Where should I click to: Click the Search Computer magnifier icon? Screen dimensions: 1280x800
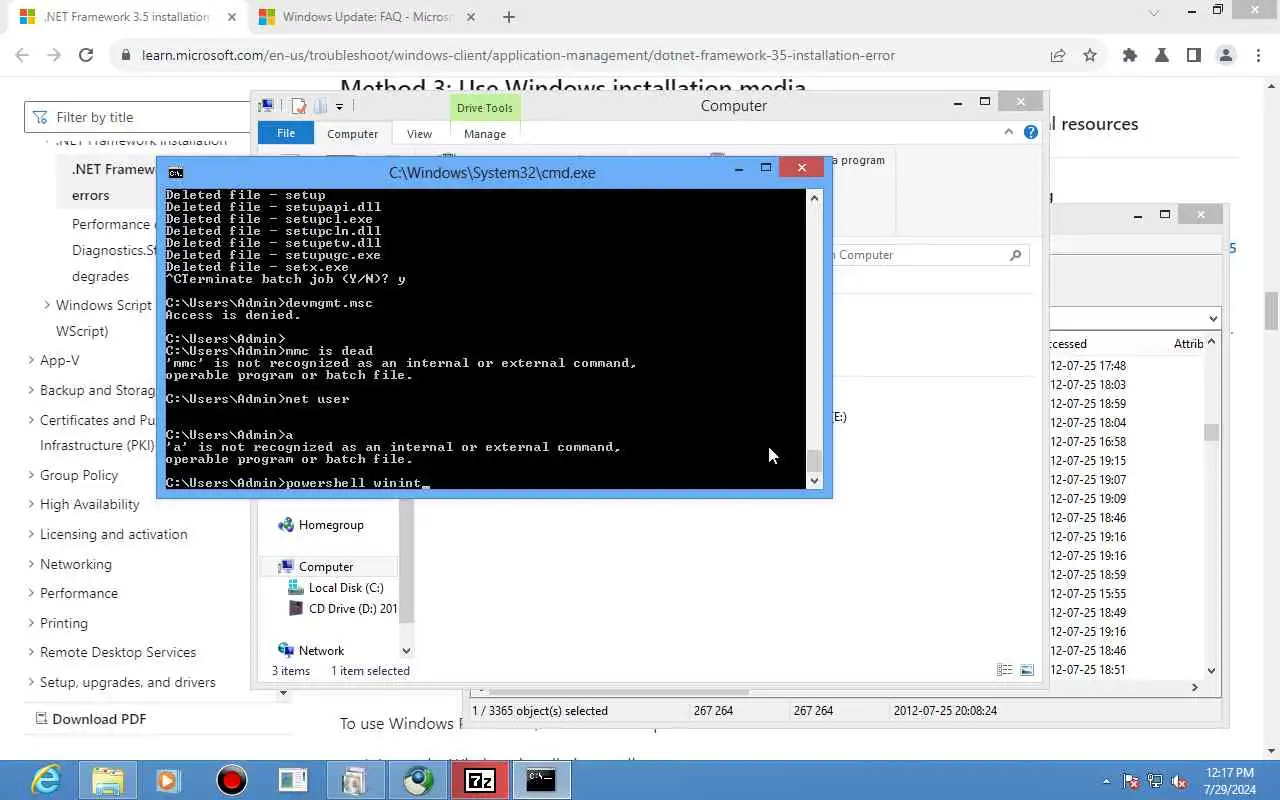(x=1015, y=255)
